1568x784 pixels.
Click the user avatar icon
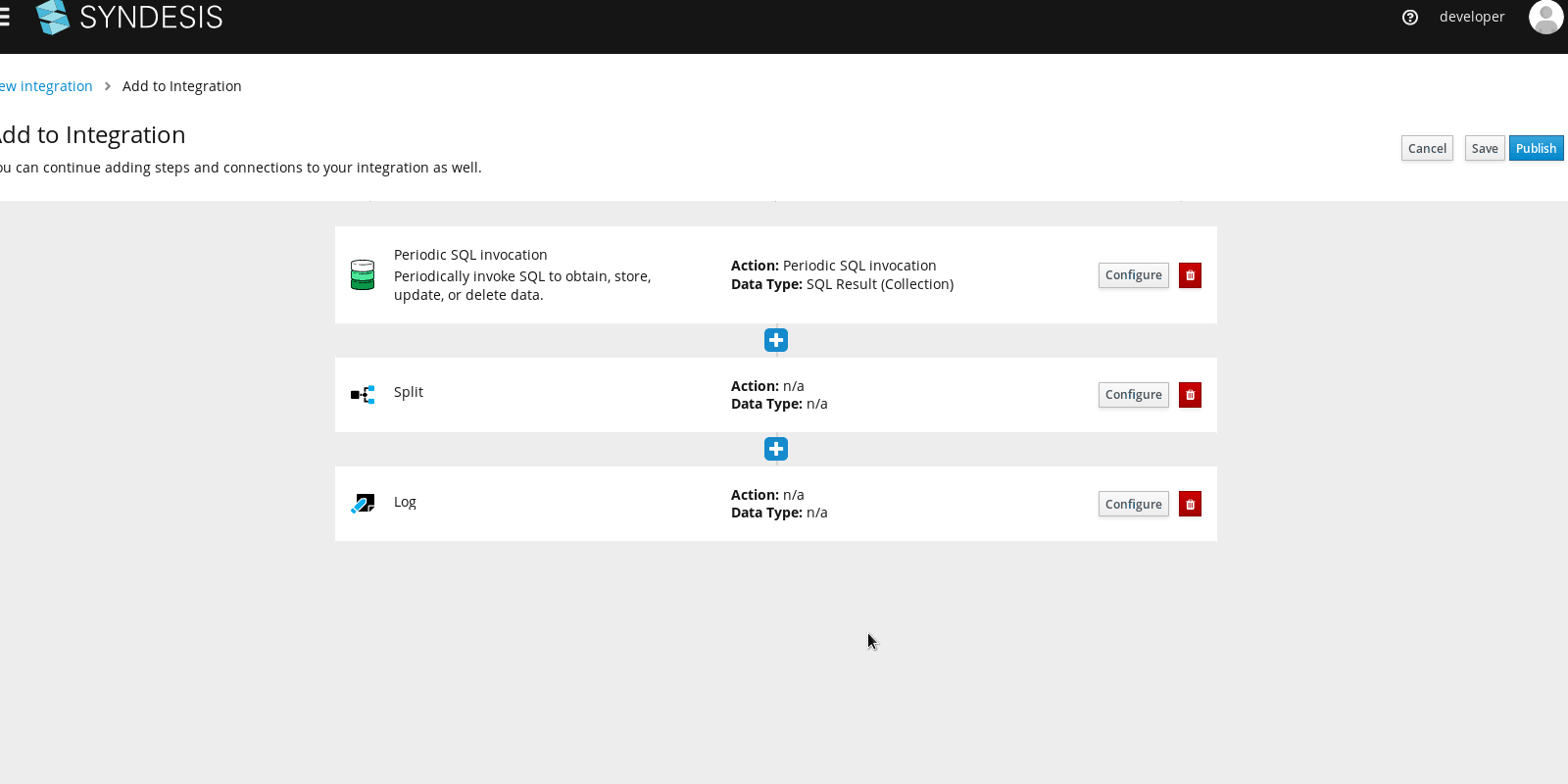click(x=1545, y=17)
